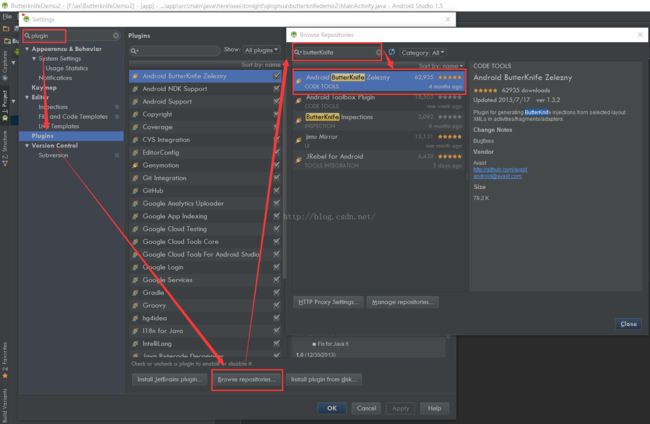The width and height of the screenshot is (650, 424).
Task: Click the Groovy plugin icon
Action: (135, 305)
